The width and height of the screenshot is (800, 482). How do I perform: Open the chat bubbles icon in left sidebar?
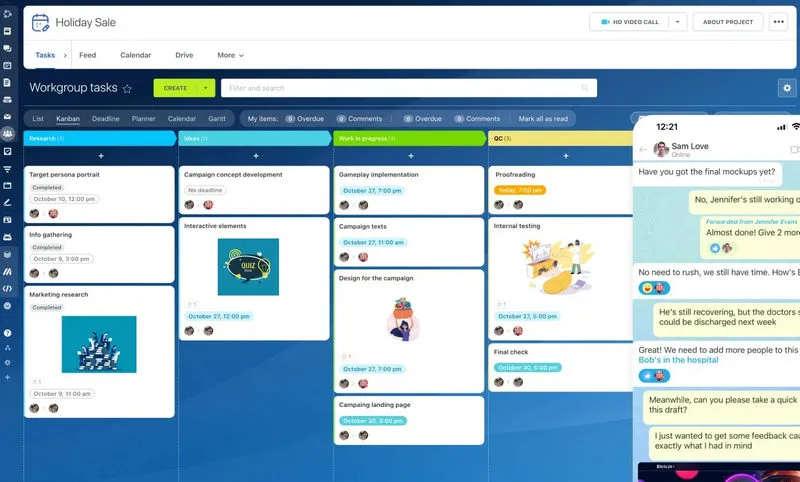[x=7, y=48]
